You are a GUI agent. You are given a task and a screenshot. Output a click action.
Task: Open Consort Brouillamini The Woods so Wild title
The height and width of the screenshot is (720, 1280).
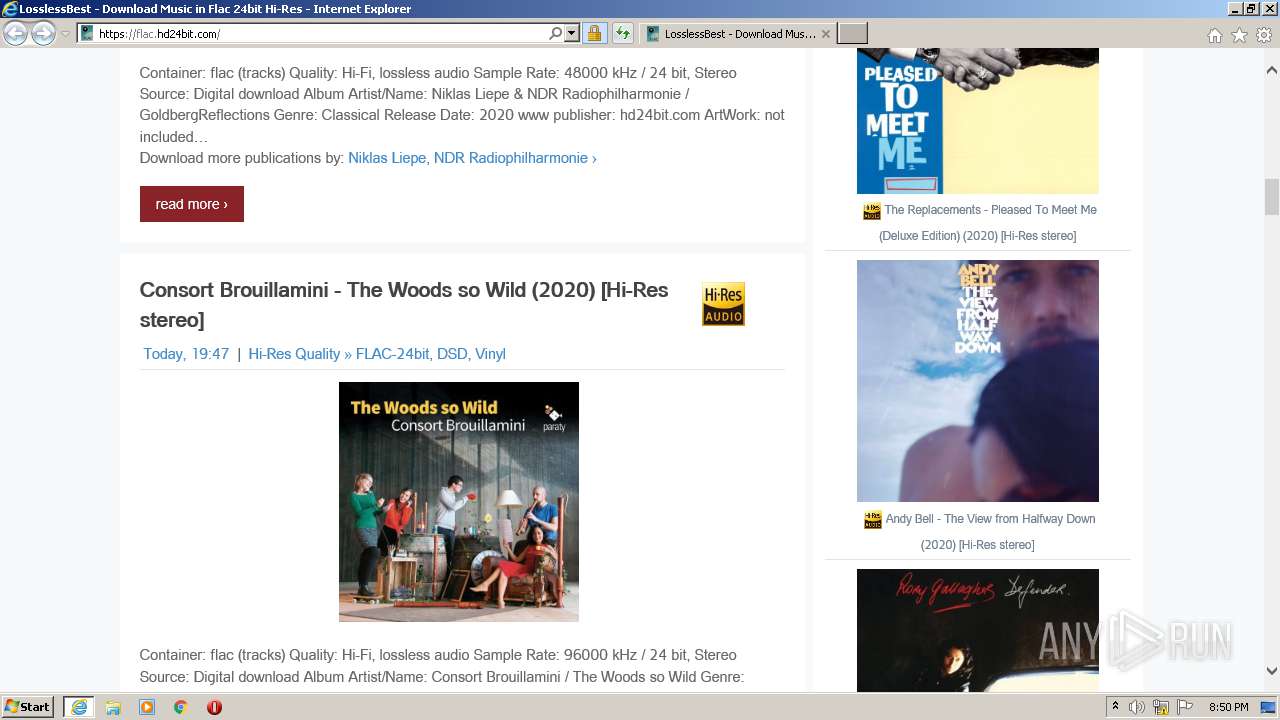[x=404, y=305]
